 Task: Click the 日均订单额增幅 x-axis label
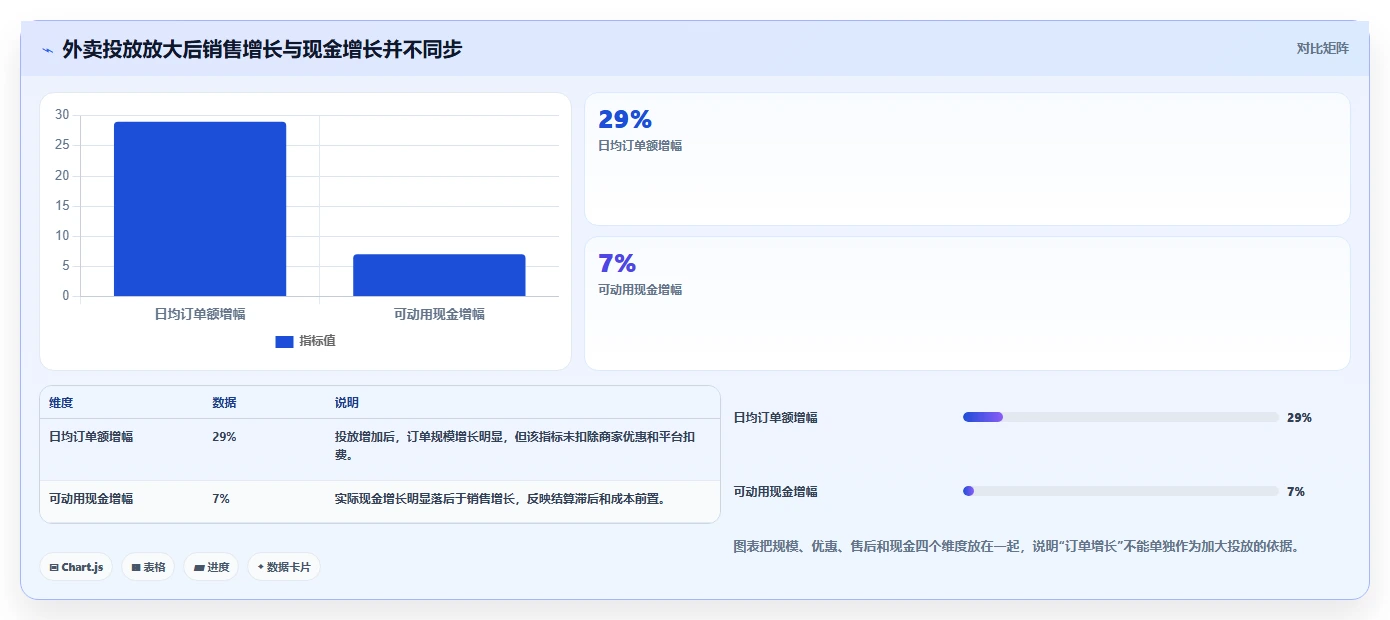click(x=200, y=314)
